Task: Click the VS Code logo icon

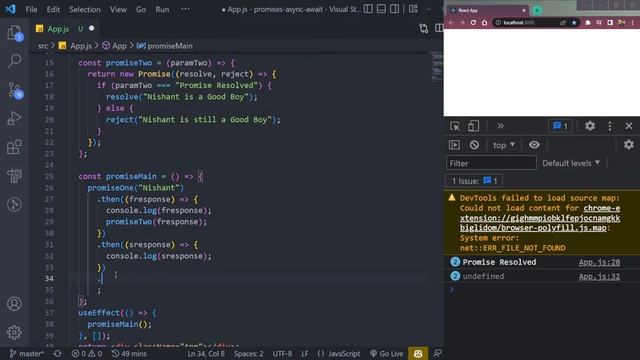Action: click(11, 9)
